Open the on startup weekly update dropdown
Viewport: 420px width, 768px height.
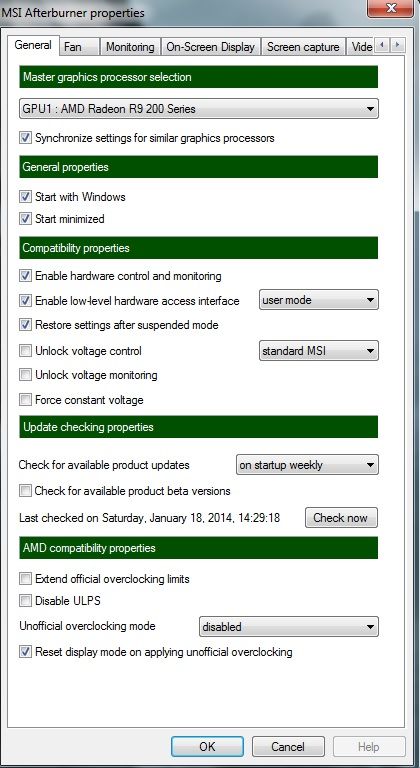coord(307,465)
